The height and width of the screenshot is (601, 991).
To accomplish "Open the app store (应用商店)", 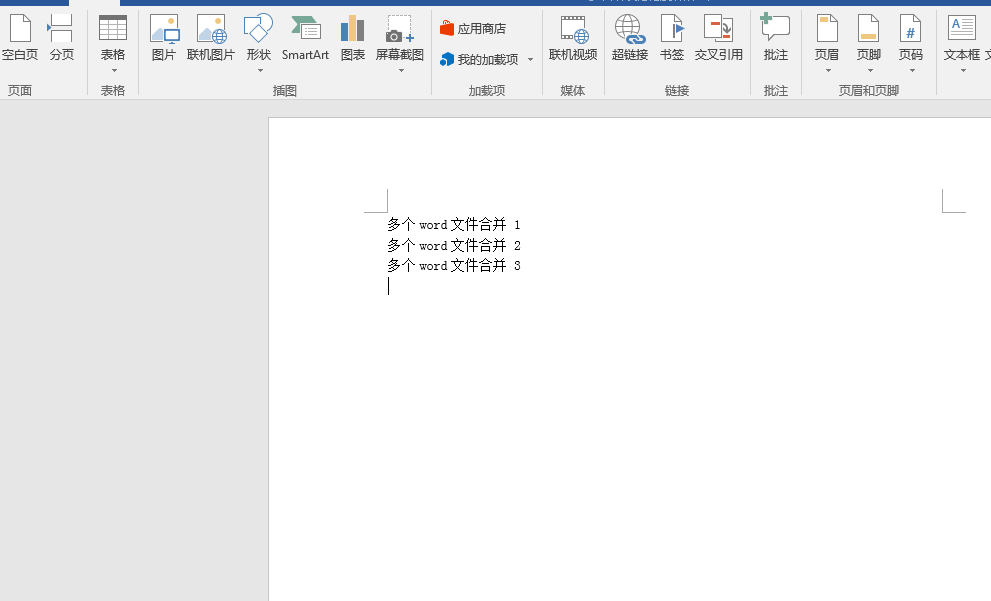I will tap(473, 28).
